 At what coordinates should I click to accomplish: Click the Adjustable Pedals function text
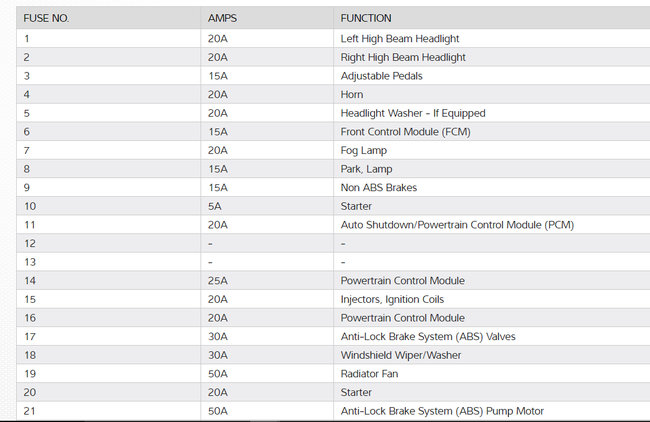pyautogui.click(x=381, y=76)
